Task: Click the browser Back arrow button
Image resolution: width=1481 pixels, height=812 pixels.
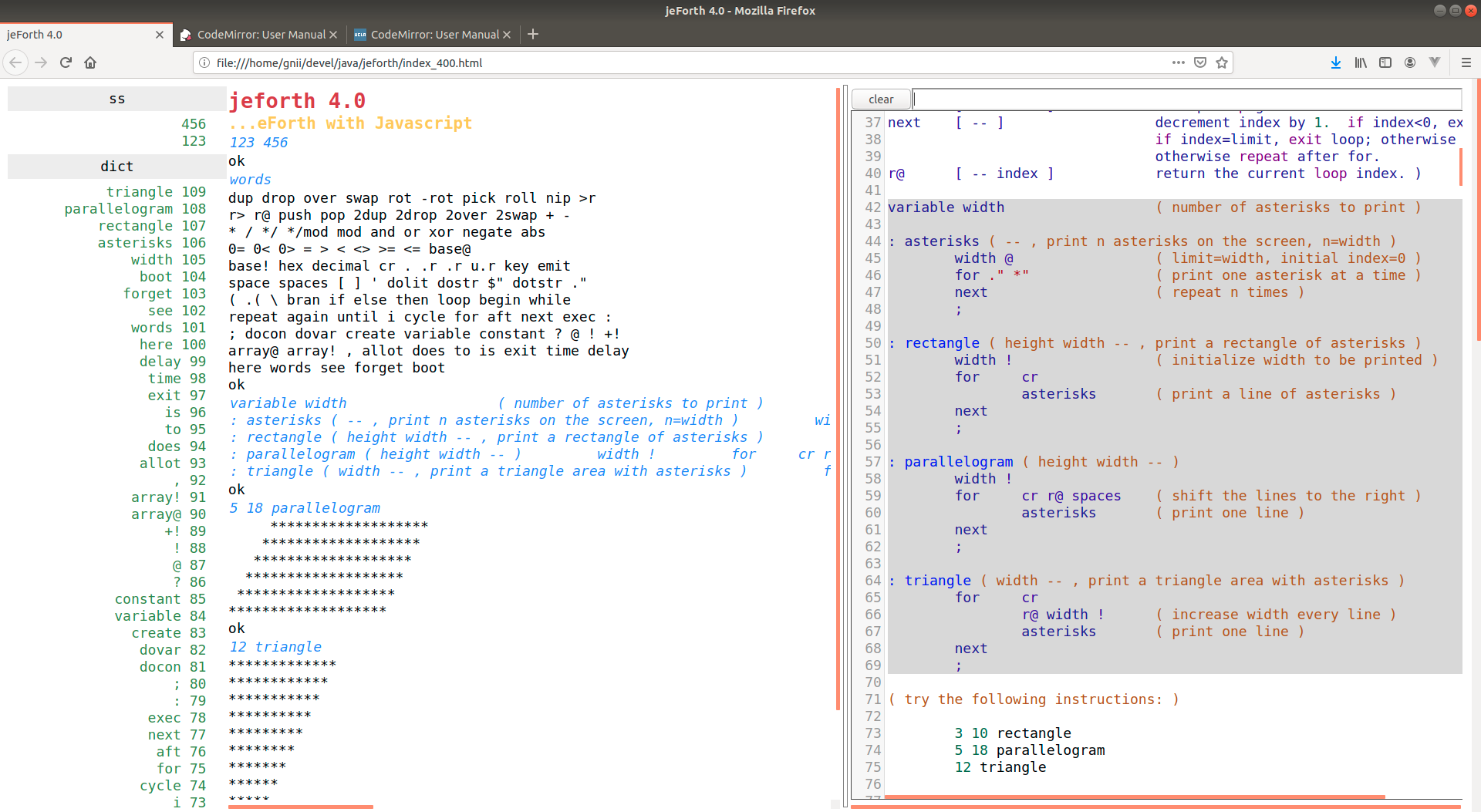Action: [15, 62]
